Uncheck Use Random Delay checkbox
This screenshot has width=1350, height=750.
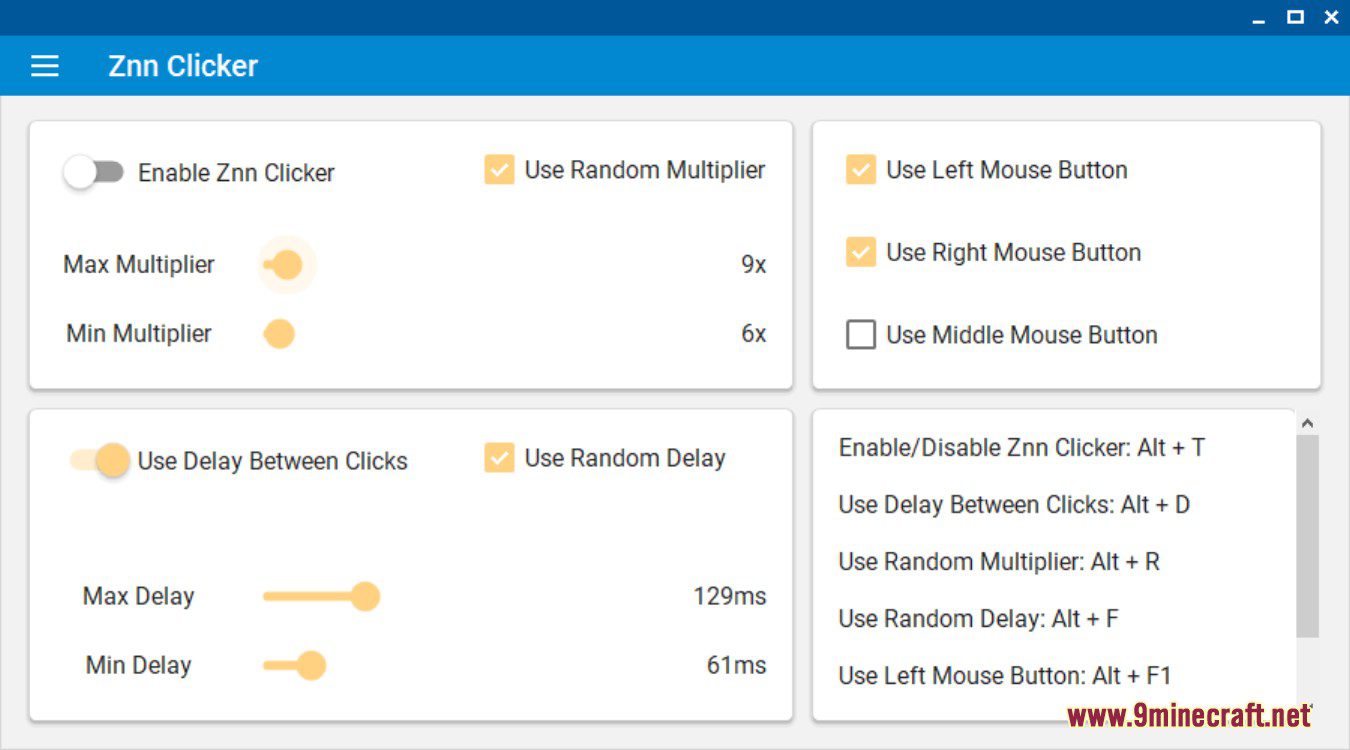pyautogui.click(x=499, y=458)
